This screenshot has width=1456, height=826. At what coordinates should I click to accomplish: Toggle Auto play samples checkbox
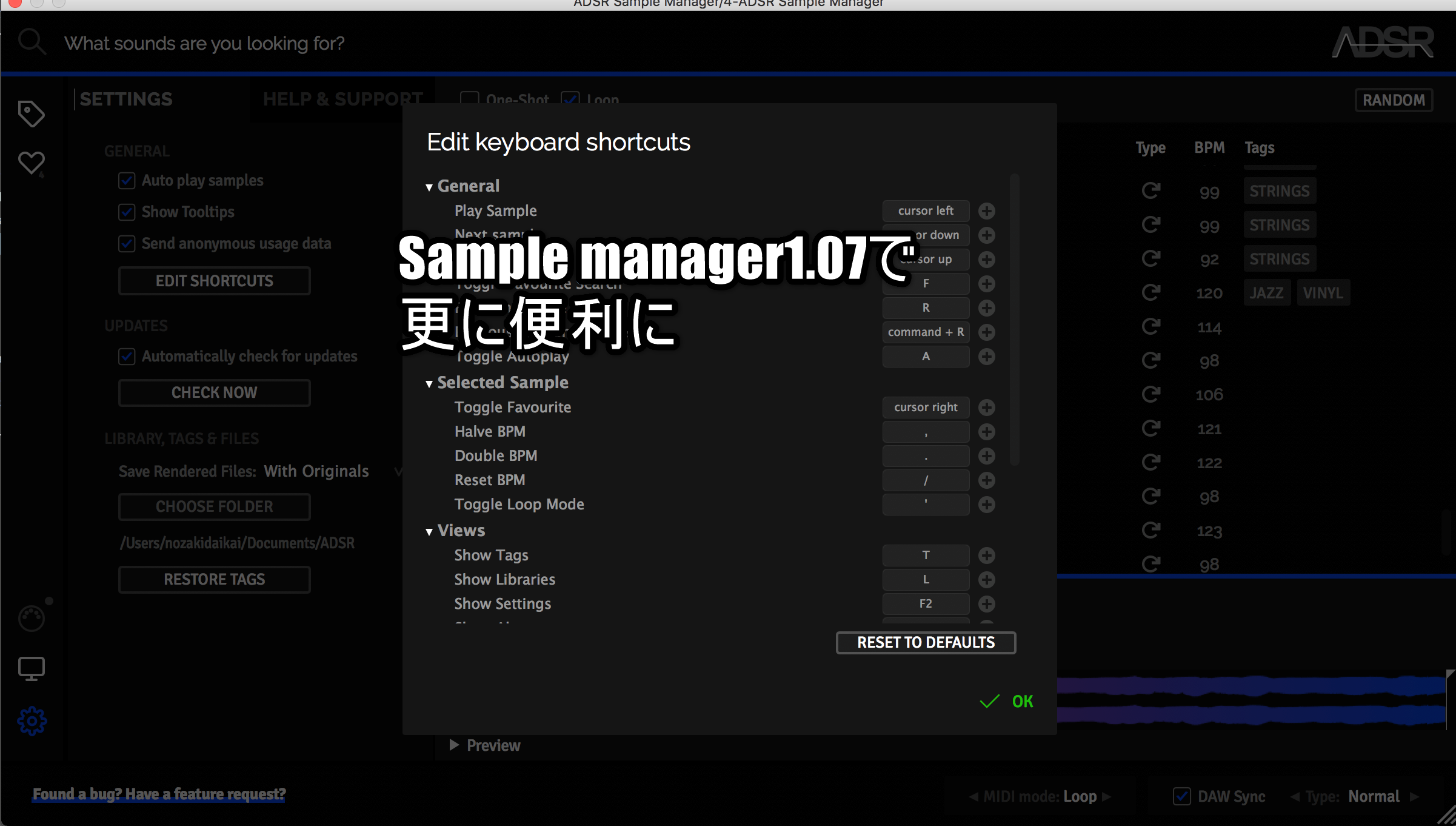(x=127, y=181)
